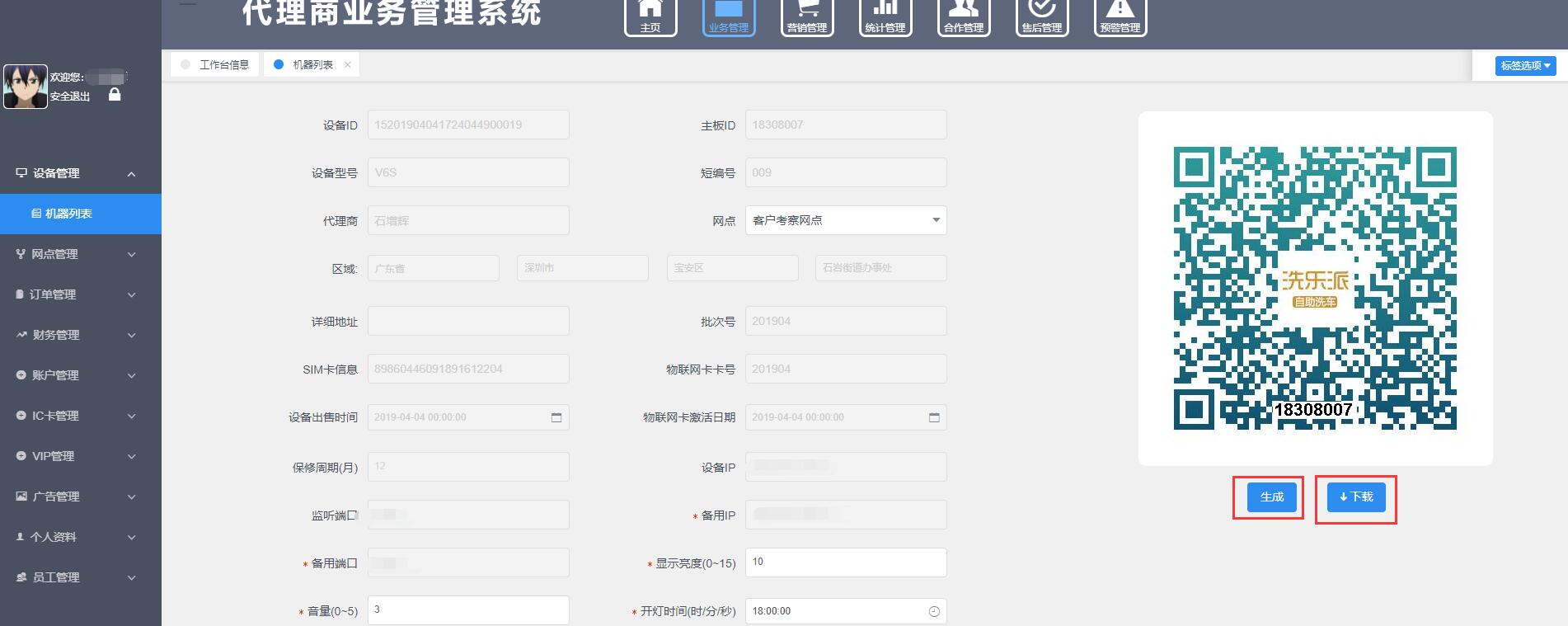Image resolution: width=1568 pixels, height=626 pixels.
Task: Click the 石岩街道办事处 region field
Action: pos(881,268)
